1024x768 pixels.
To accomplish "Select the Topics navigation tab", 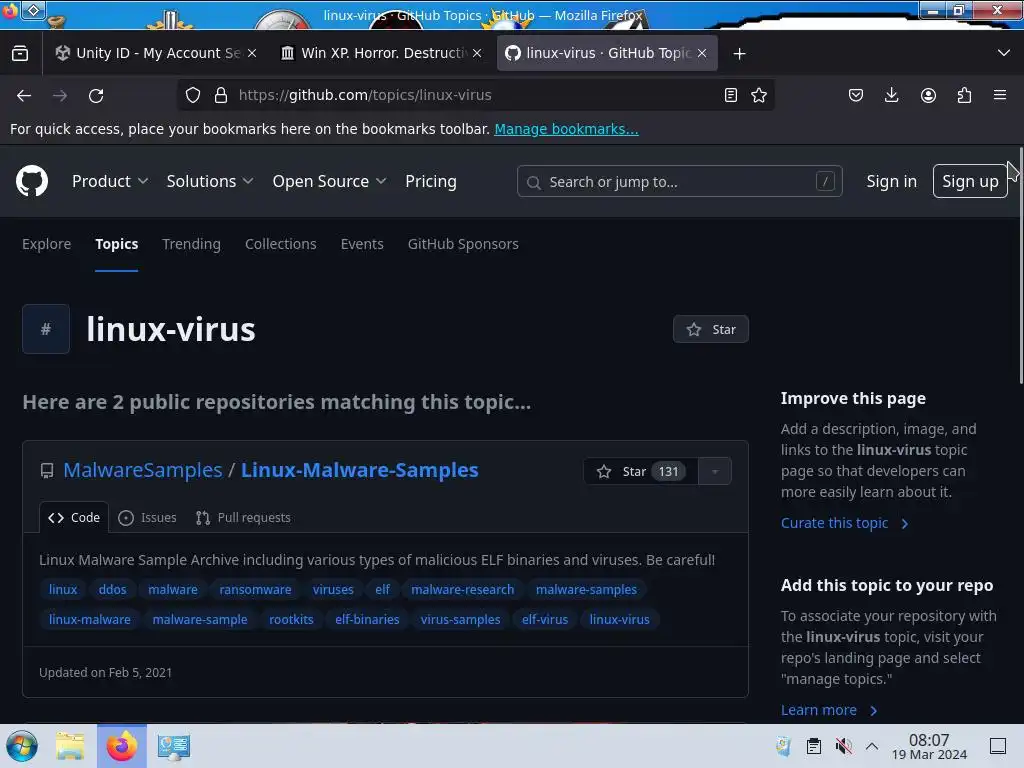I will [116, 244].
